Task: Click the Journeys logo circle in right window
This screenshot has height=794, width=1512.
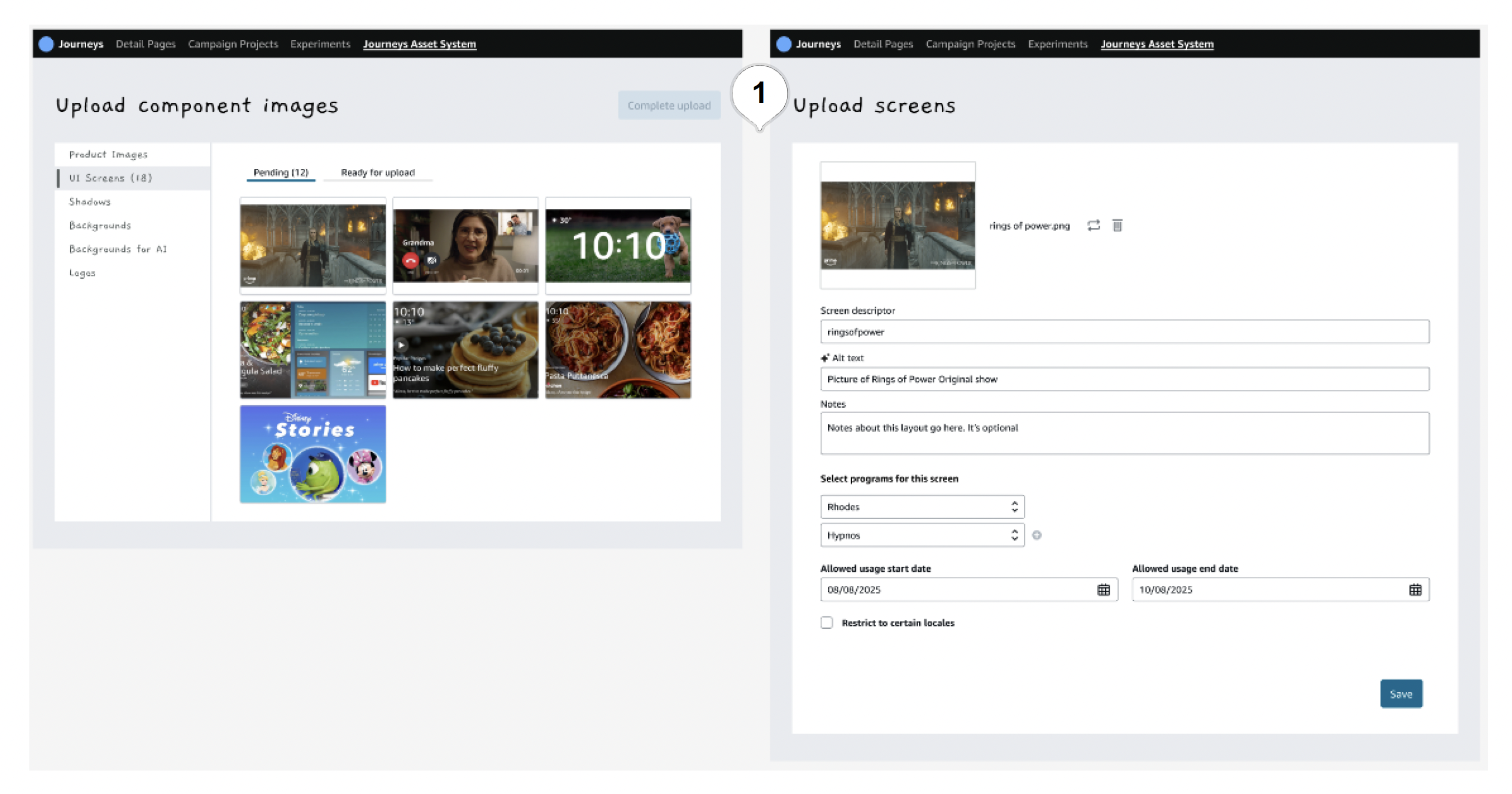Action: click(x=784, y=44)
